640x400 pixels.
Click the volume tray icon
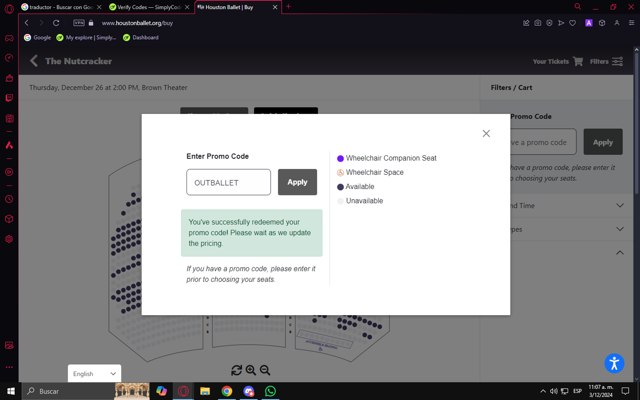click(x=553, y=391)
